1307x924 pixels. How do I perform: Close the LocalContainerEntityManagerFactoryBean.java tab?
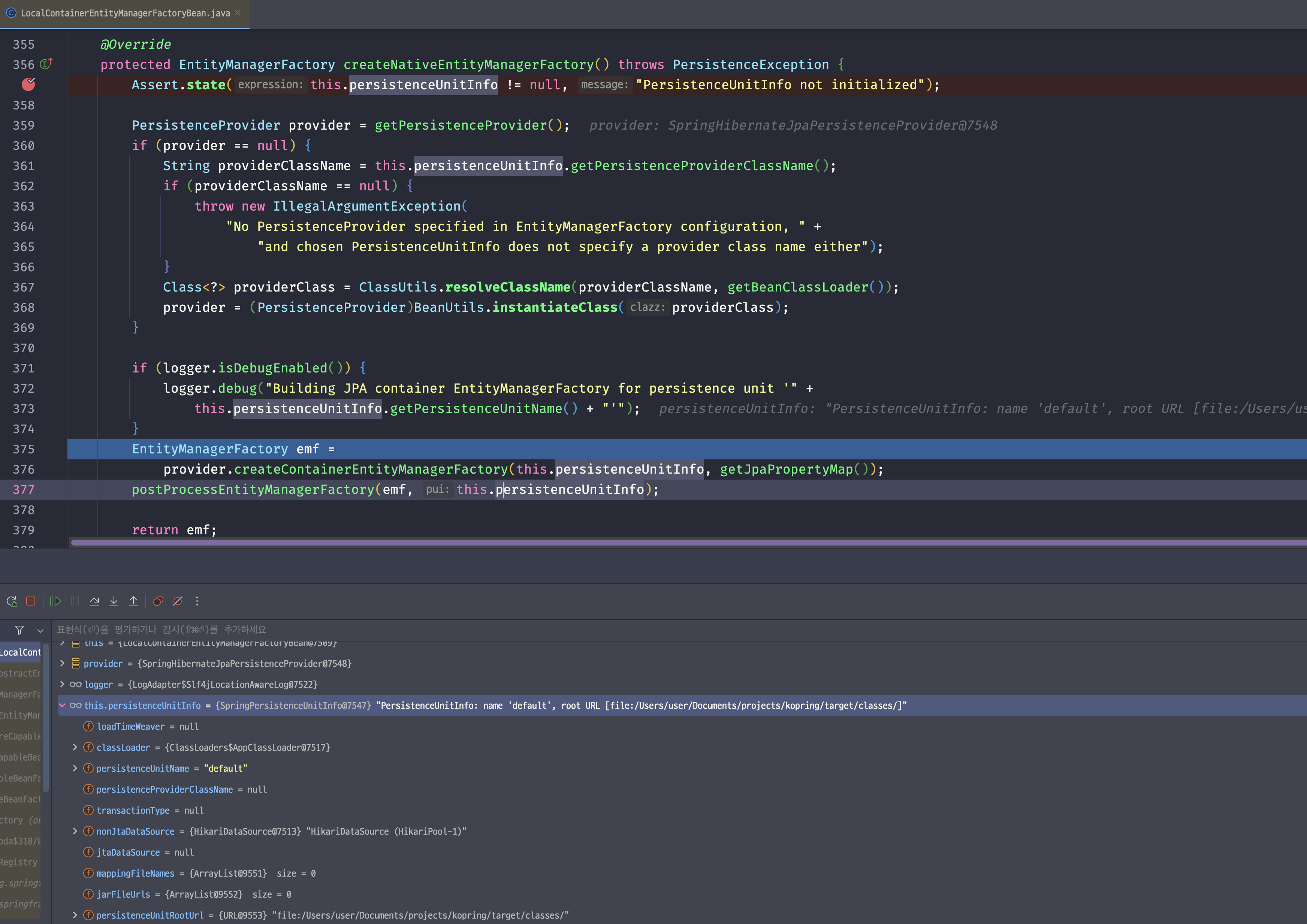click(x=238, y=12)
